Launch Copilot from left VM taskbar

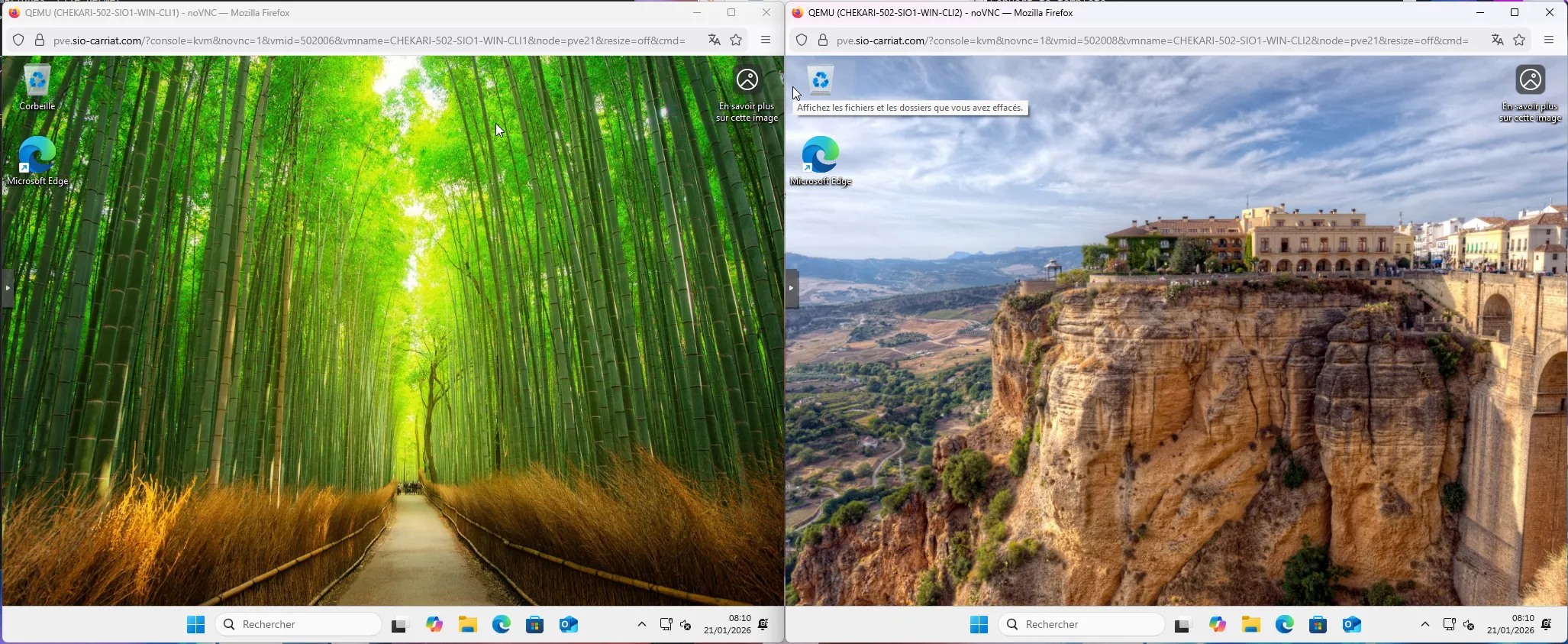[x=434, y=625]
